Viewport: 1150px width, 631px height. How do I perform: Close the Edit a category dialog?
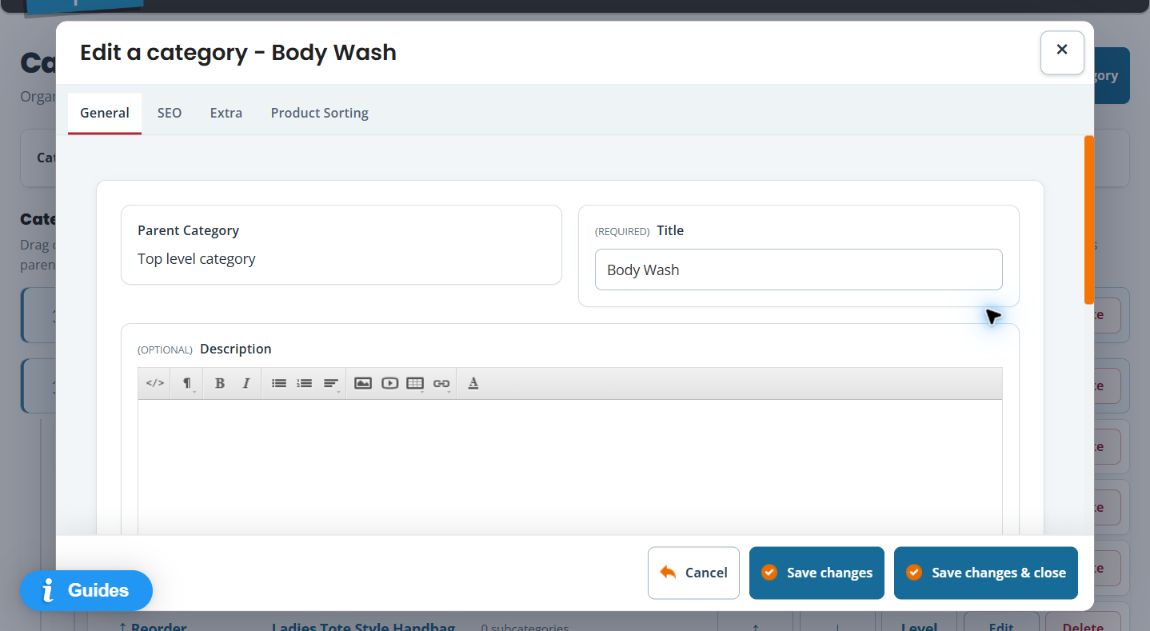[x=1061, y=52]
